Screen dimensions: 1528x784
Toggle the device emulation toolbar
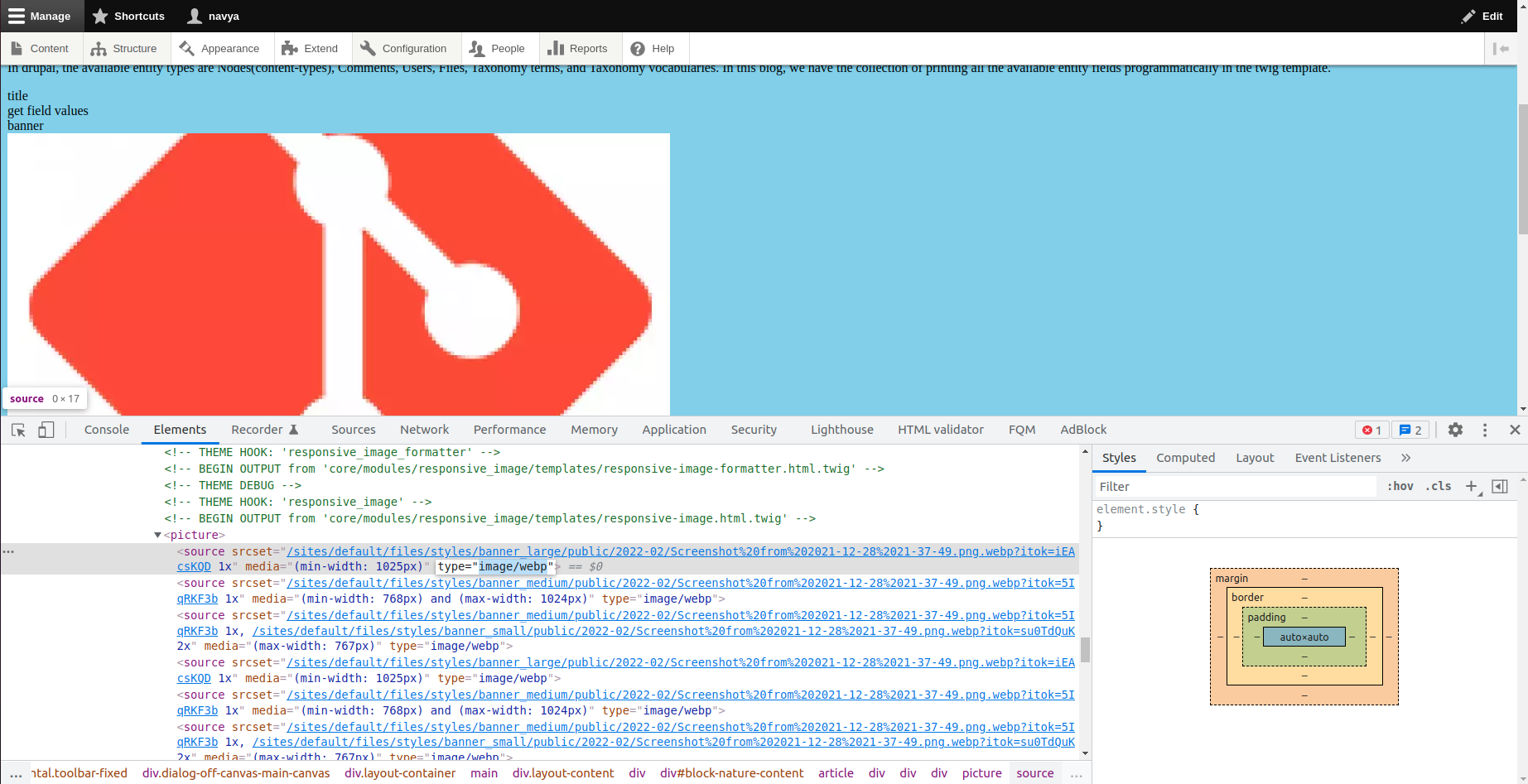(46, 430)
